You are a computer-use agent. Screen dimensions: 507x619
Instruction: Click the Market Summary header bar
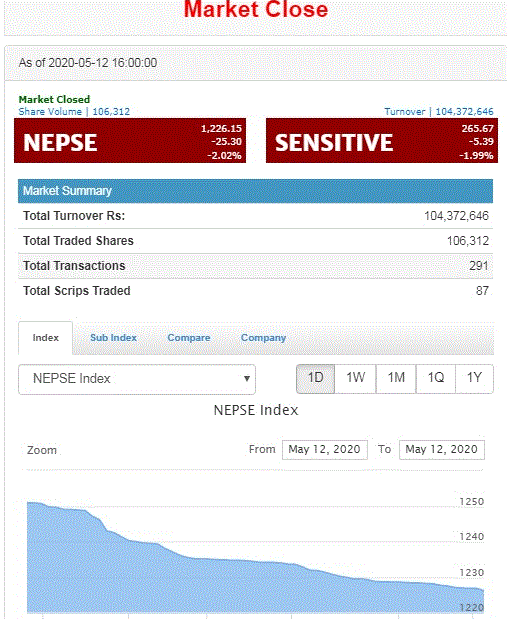click(x=255, y=191)
